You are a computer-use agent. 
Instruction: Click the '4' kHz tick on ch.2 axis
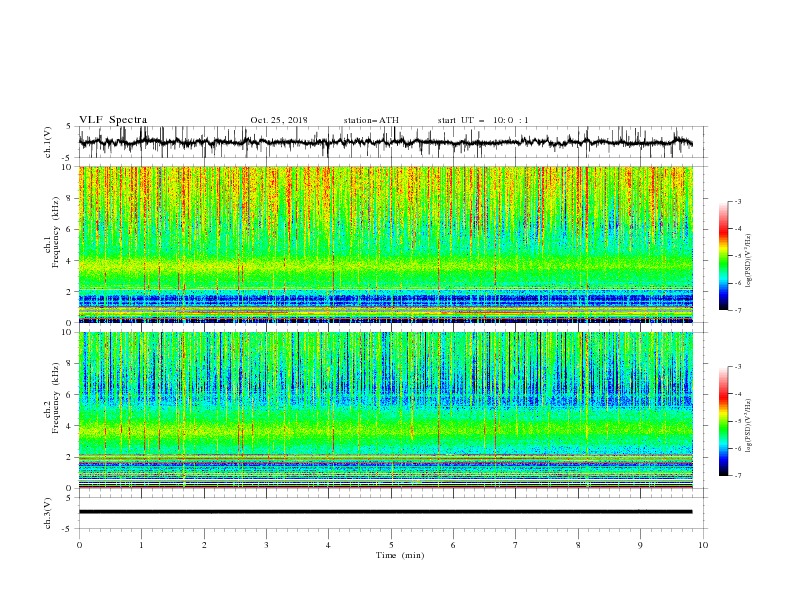point(70,426)
